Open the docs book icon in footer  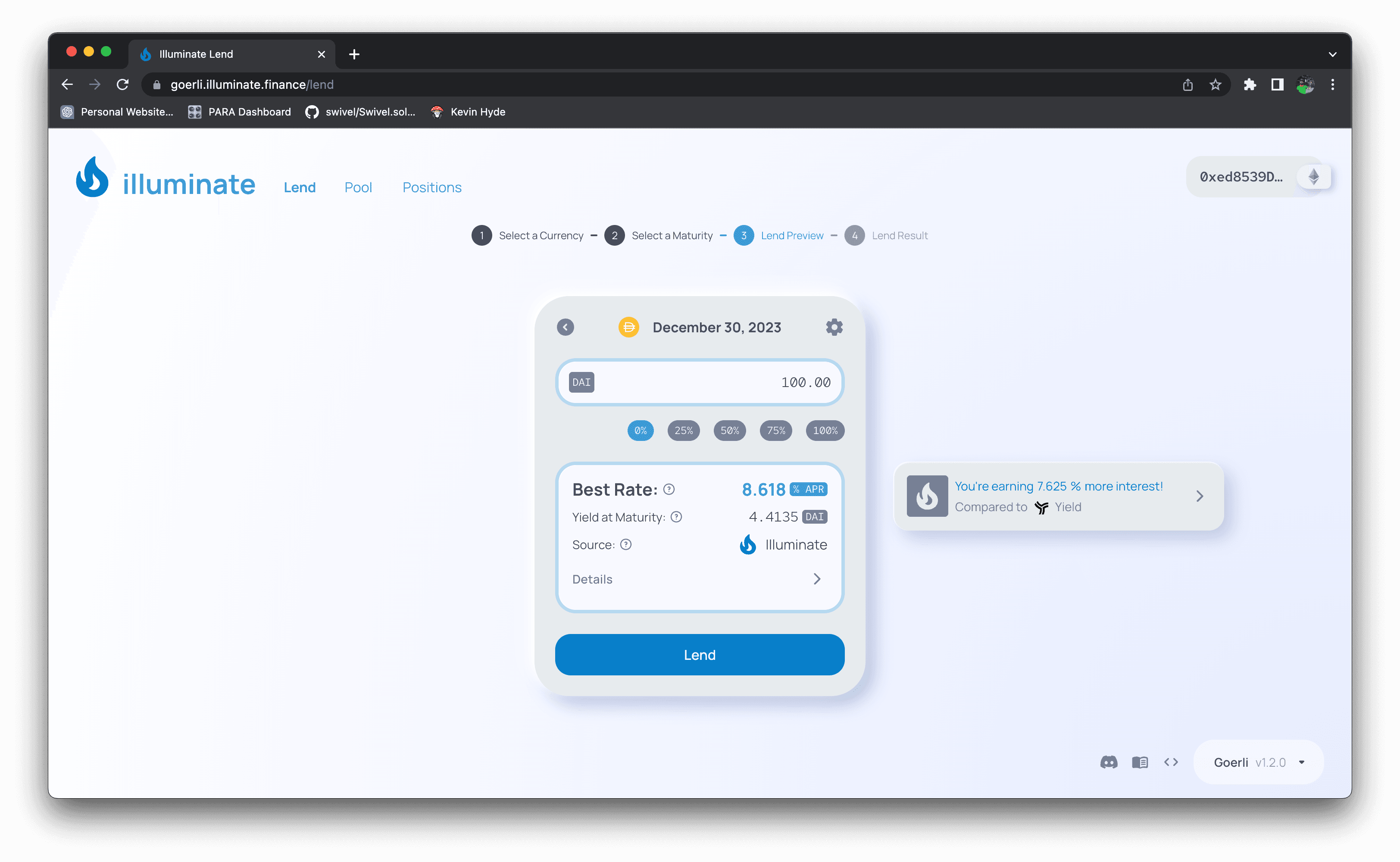click(1140, 762)
